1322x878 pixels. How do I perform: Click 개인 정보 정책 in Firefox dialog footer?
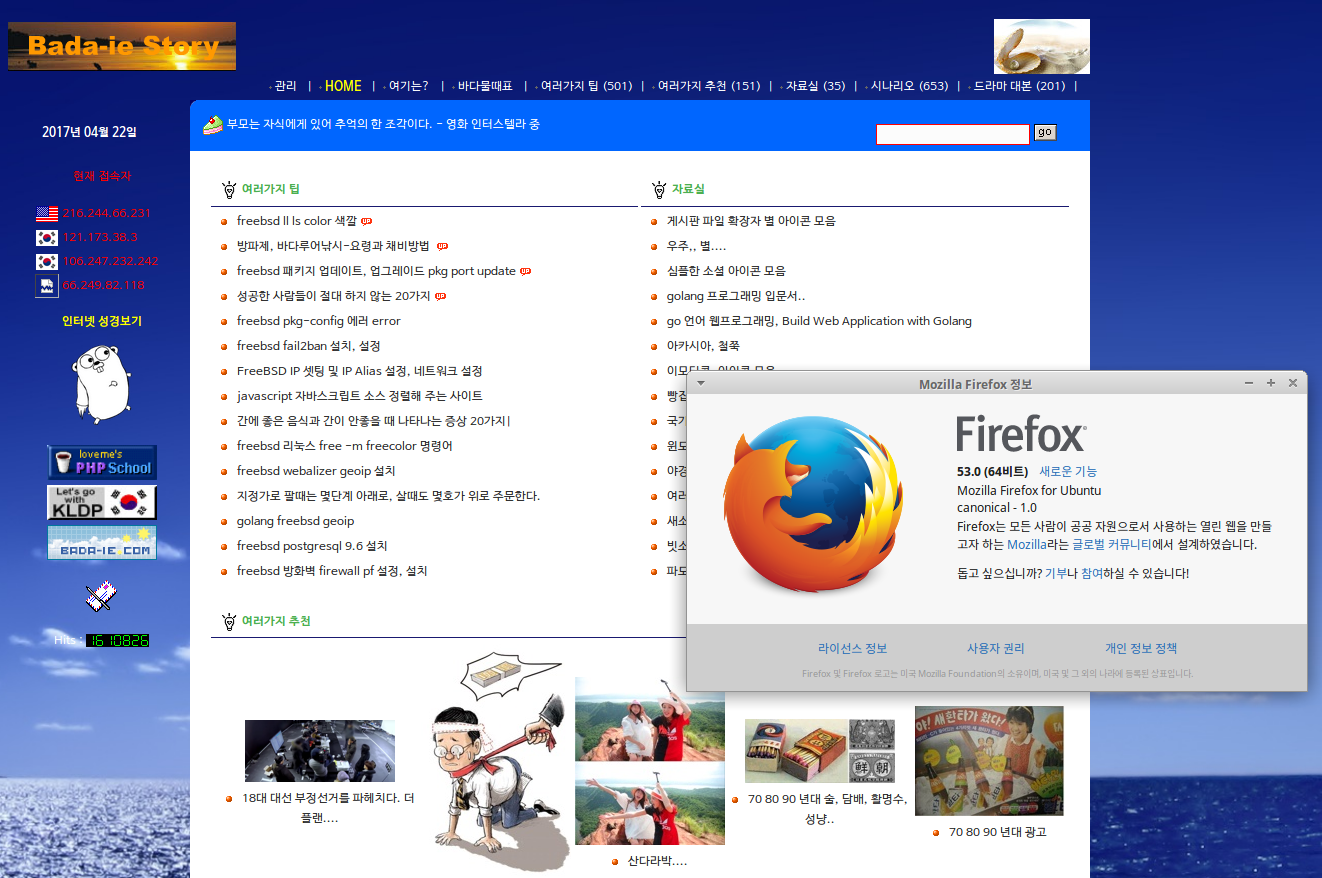pyautogui.click(x=1141, y=649)
